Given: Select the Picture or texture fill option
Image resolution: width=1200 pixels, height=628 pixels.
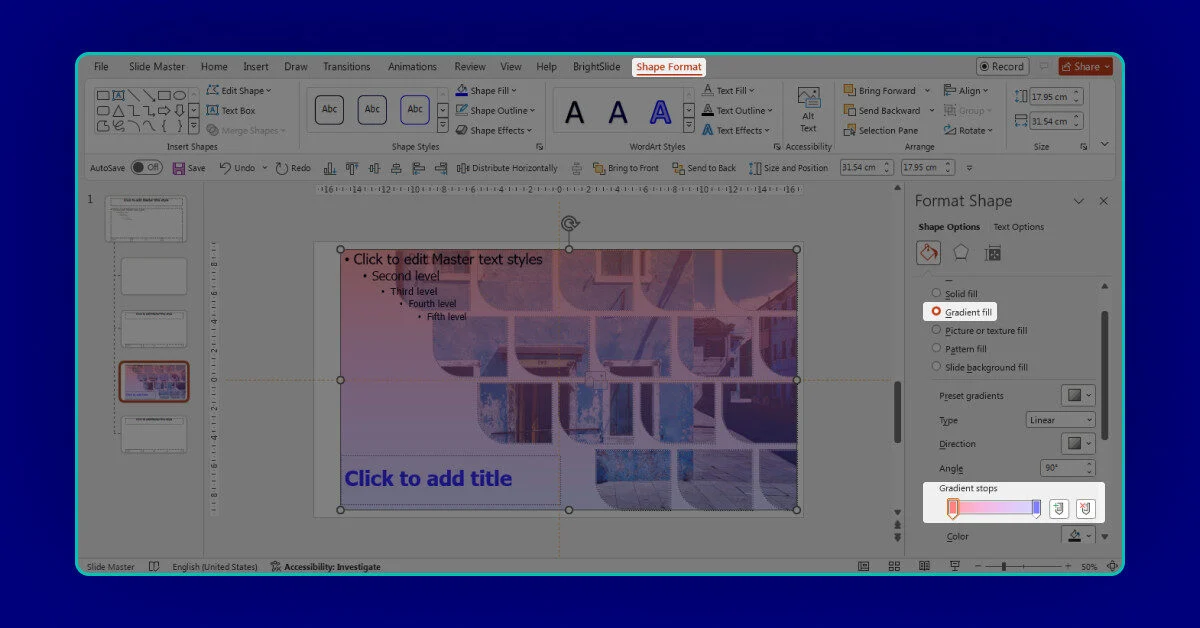Looking at the screenshot, I should point(936,330).
